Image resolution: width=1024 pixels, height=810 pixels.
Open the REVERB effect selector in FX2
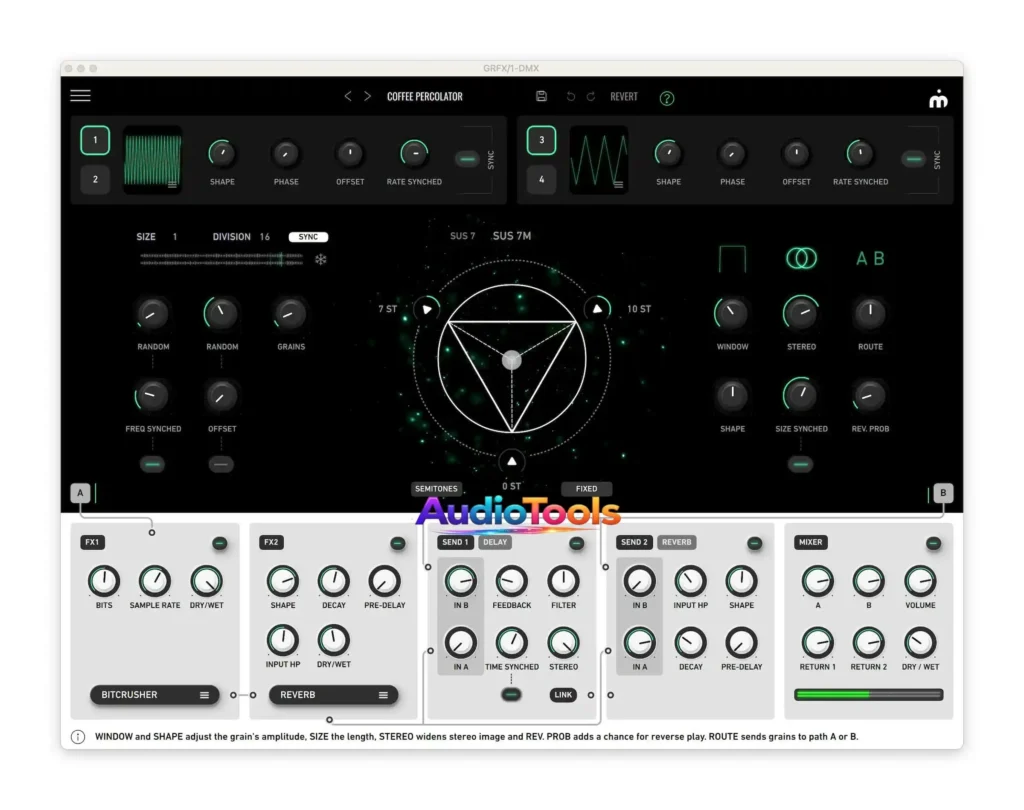click(x=333, y=694)
